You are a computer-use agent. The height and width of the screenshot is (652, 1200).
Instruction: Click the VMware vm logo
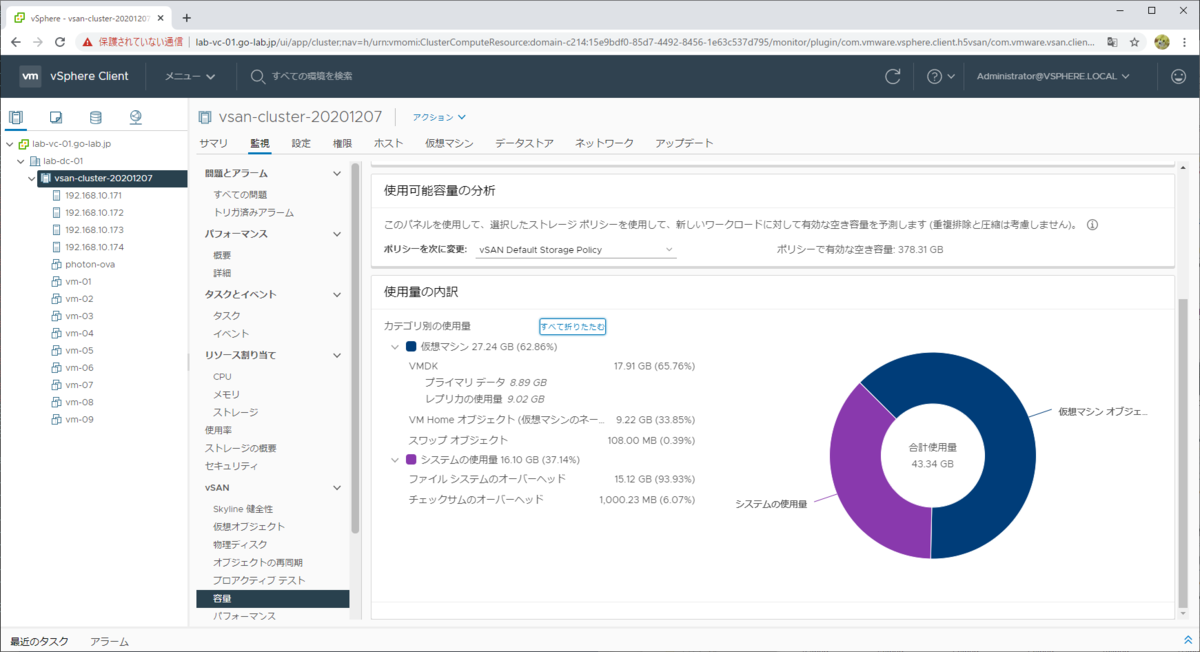[x=30, y=76]
